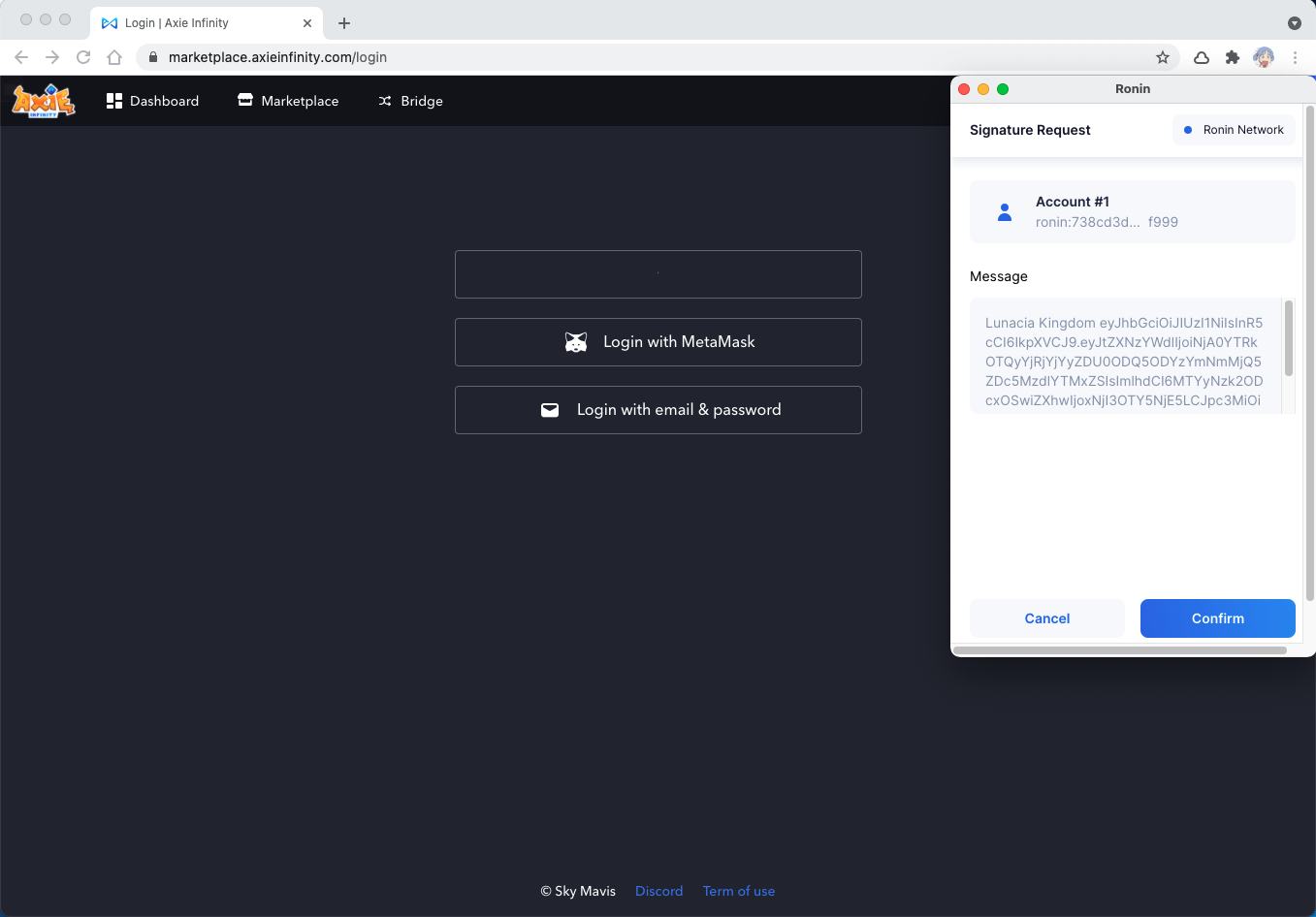Click the cloud extension icon

click(1202, 57)
